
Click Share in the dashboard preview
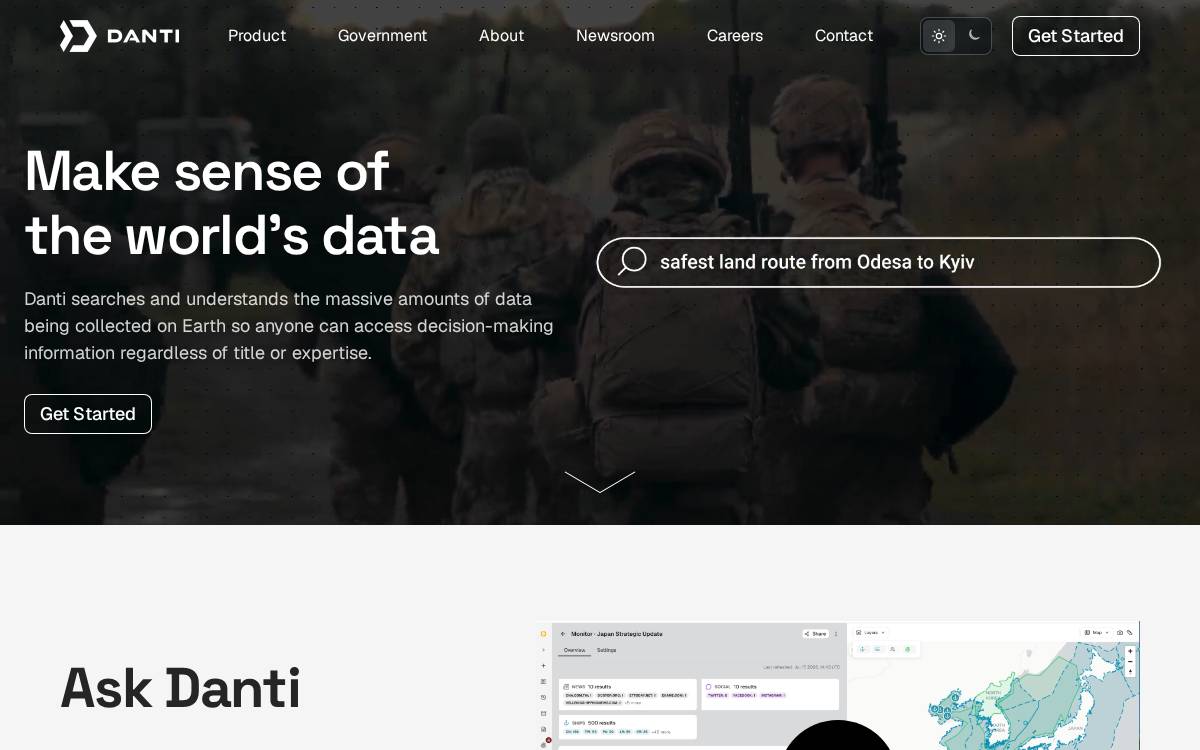point(816,633)
